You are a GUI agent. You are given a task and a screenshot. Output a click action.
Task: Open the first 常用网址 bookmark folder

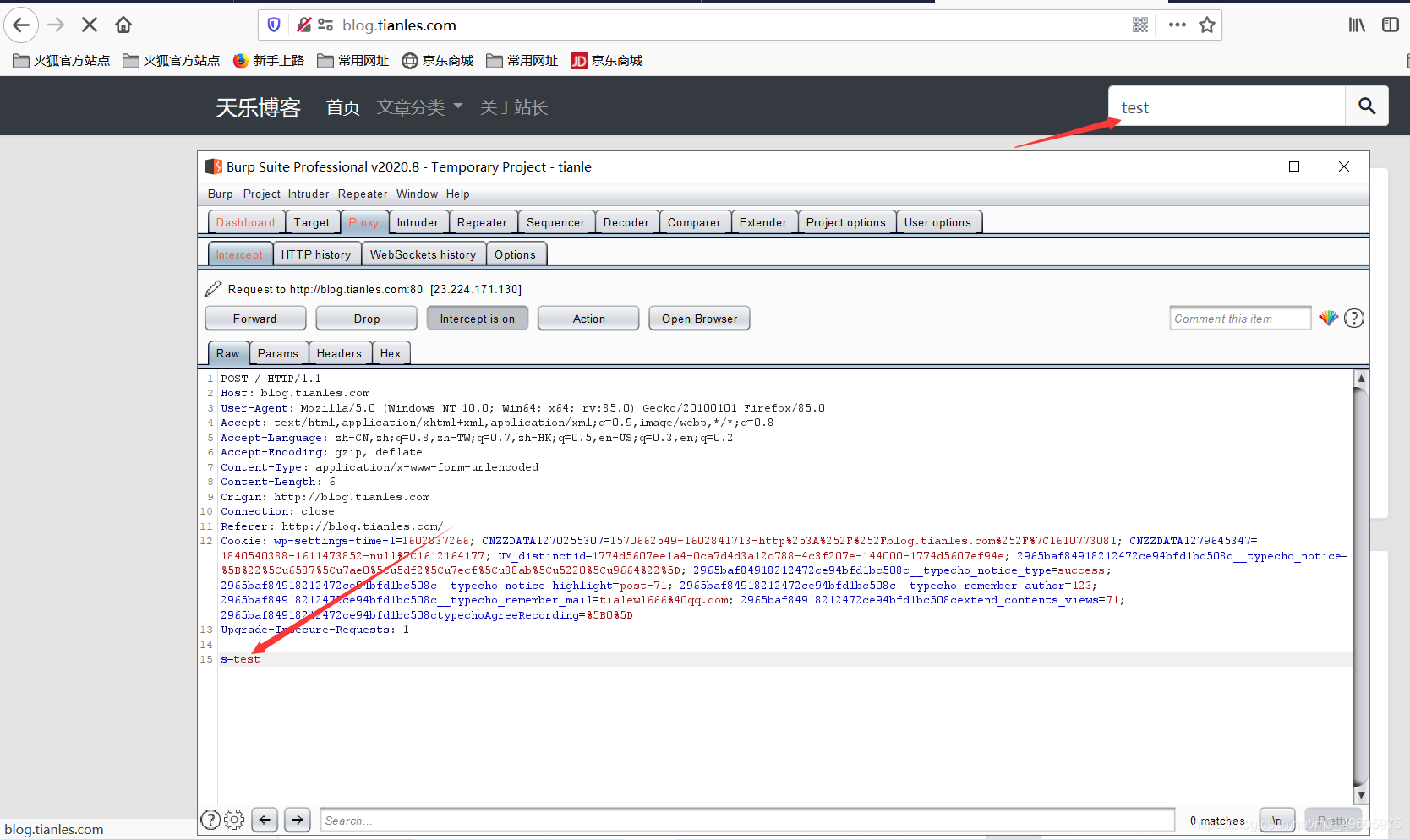(x=353, y=61)
